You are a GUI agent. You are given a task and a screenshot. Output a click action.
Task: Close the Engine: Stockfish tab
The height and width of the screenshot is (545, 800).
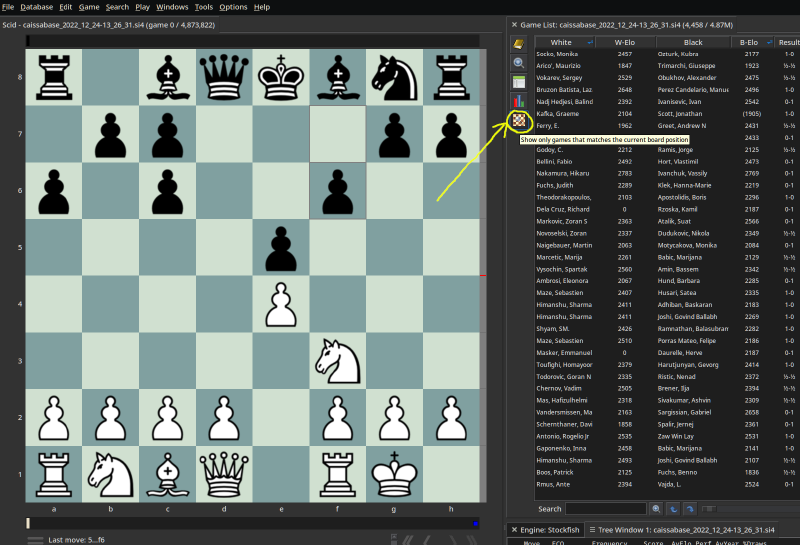click(x=513, y=529)
